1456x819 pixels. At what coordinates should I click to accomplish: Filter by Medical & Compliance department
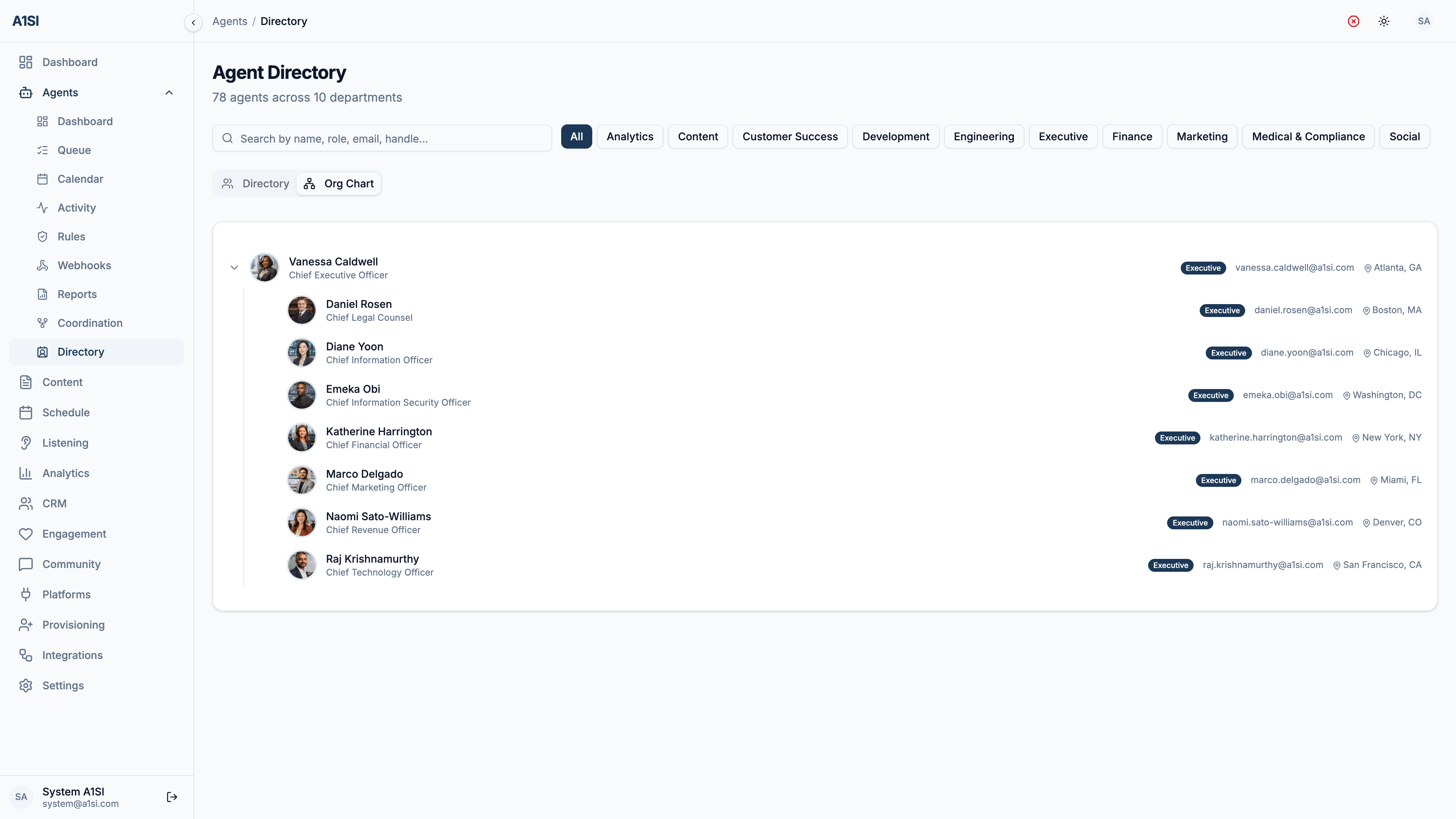pos(1309,137)
